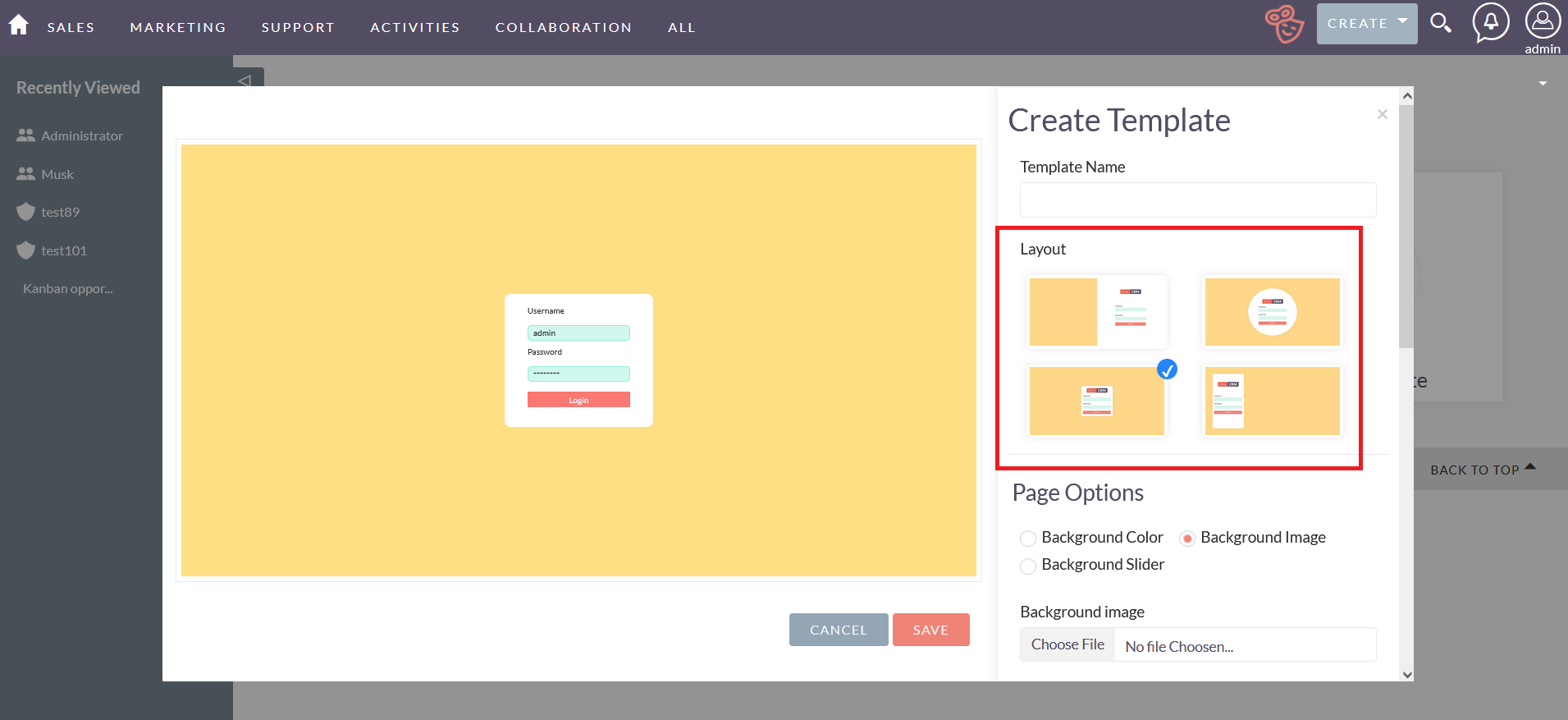1568x720 pixels.
Task: Click the panel scrollbar up arrow
Action: (x=1407, y=95)
